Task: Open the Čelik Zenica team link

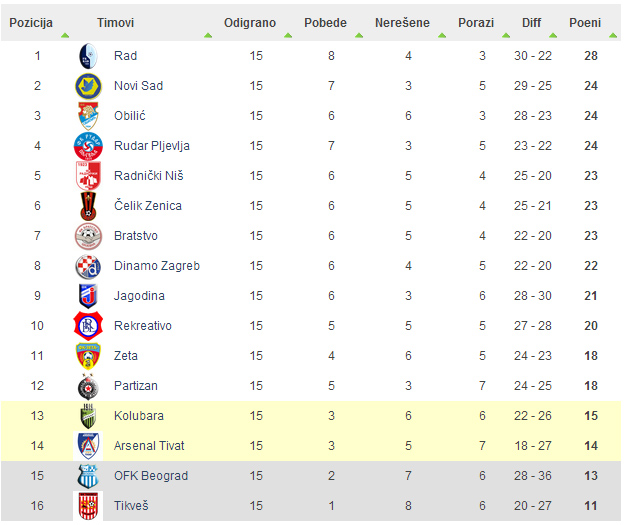Action: (x=148, y=206)
